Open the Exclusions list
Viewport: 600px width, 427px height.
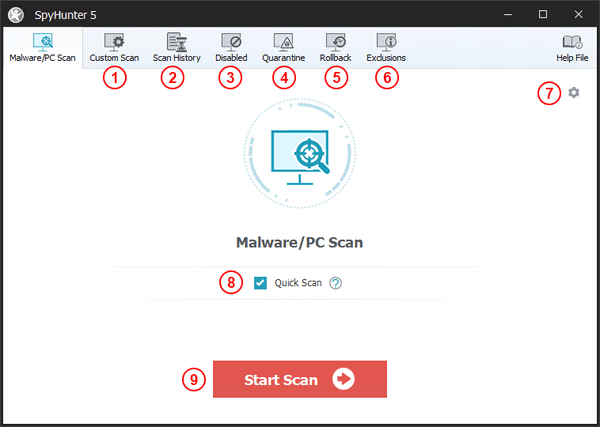click(386, 47)
